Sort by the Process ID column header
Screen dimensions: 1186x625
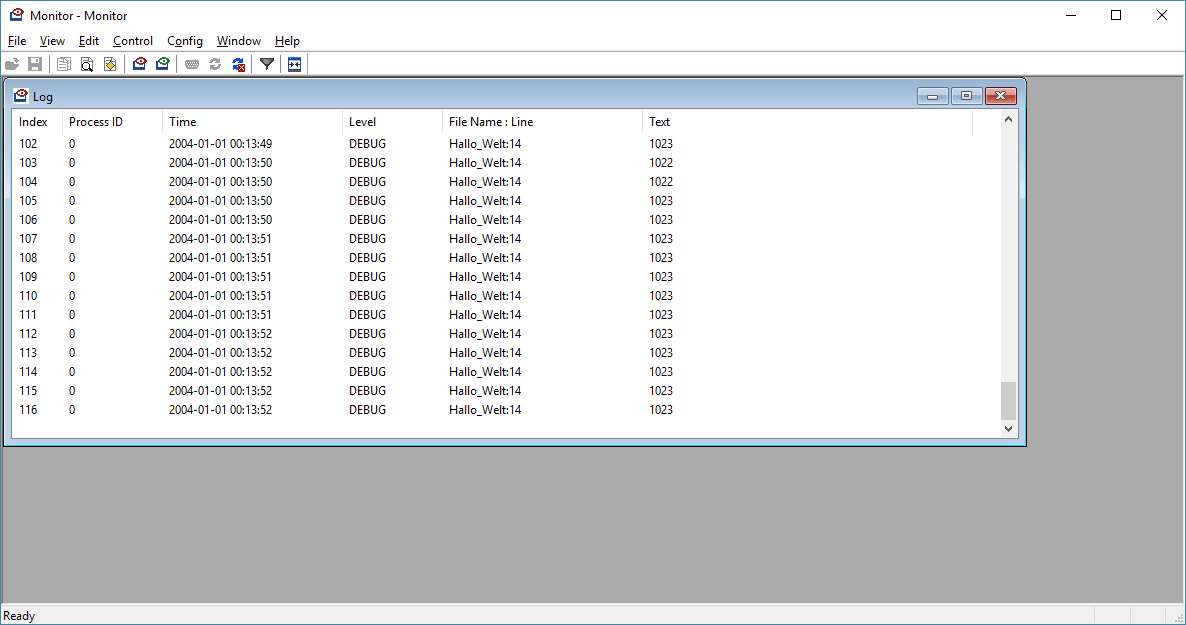tap(112, 122)
